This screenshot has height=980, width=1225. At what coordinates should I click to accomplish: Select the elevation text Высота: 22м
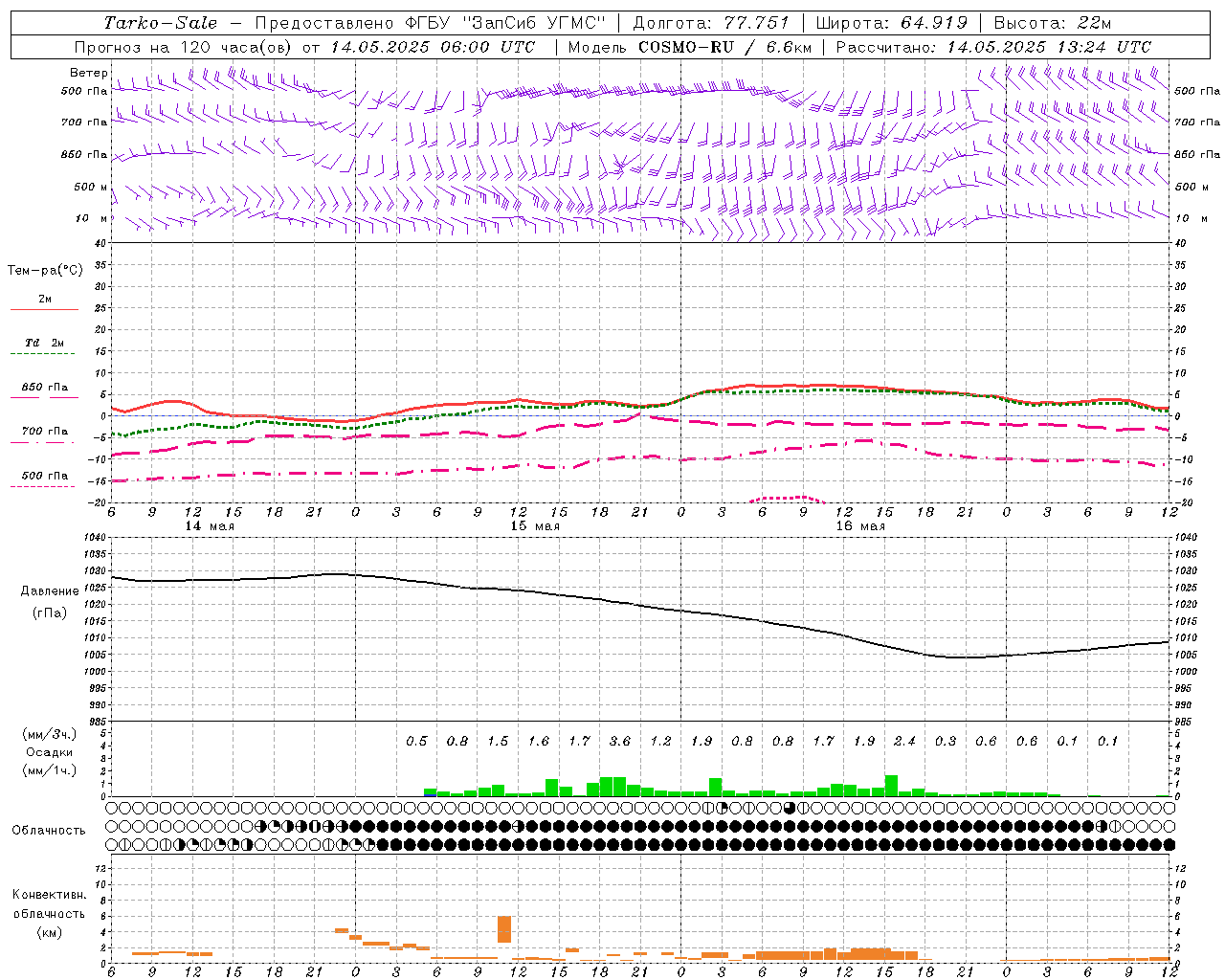tap(1053, 23)
